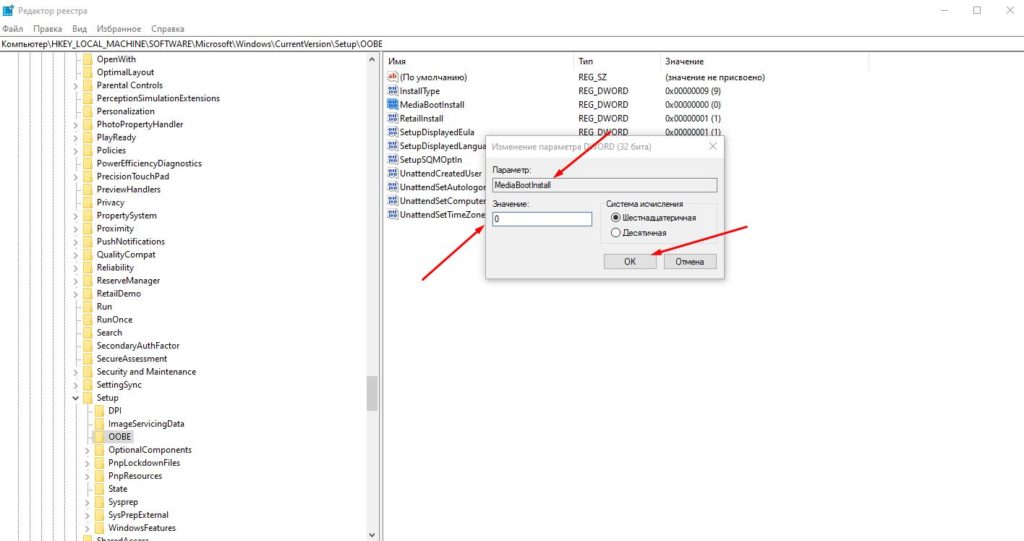
Task: Confirm with the OK button
Action: pyautogui.click(x=630, y=261)
